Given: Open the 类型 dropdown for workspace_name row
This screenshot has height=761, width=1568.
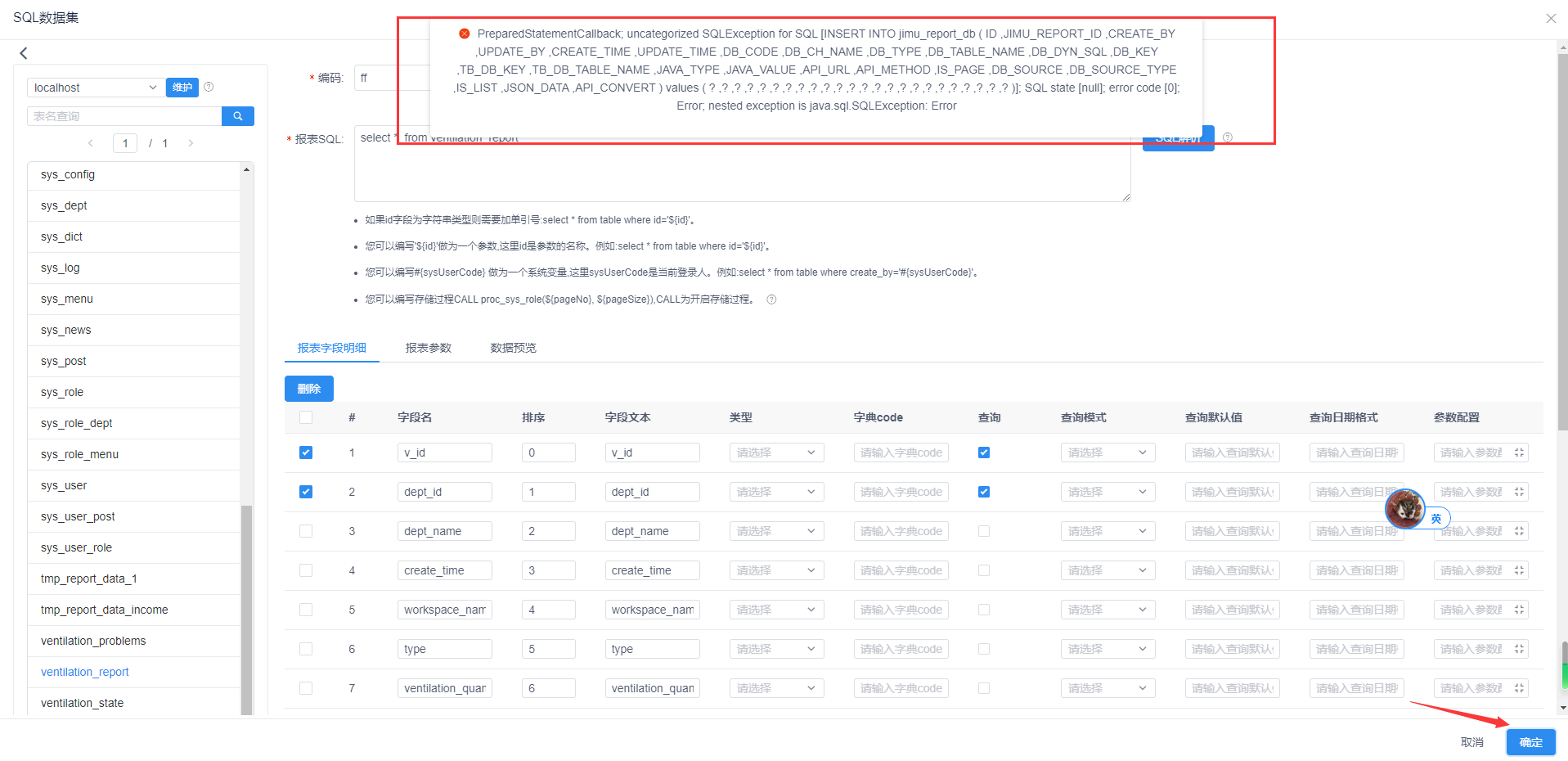Looking at the screenshot, I should [x=776, y=610].
